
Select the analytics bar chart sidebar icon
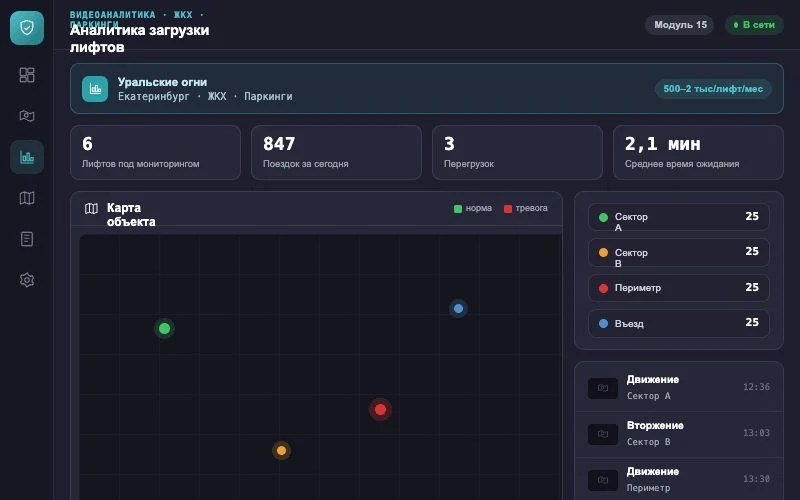pyautogui.click(x=27, y=157)
